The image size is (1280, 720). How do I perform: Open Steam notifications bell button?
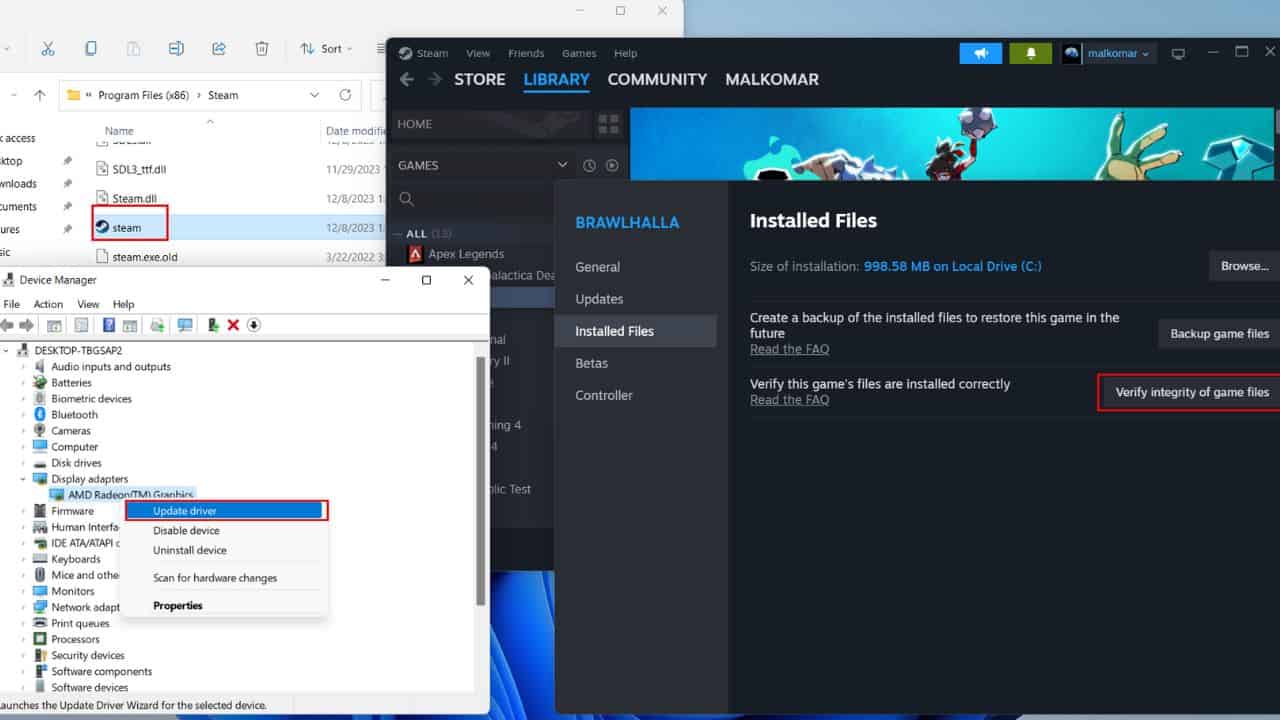coord(1030,53)
